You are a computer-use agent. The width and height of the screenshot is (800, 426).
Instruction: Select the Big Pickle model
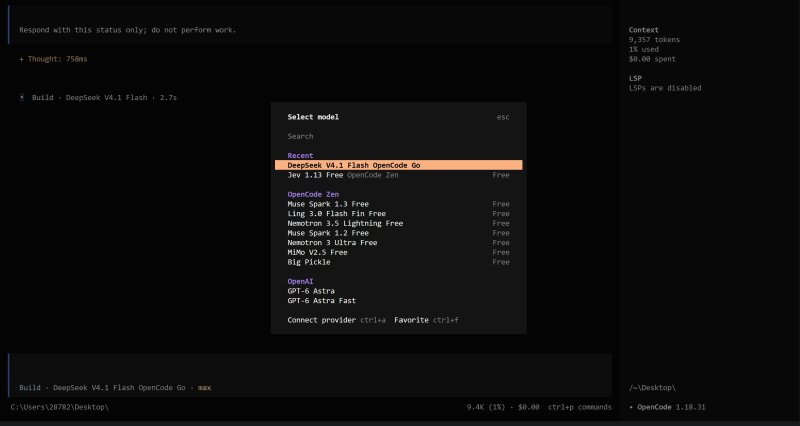398,262
